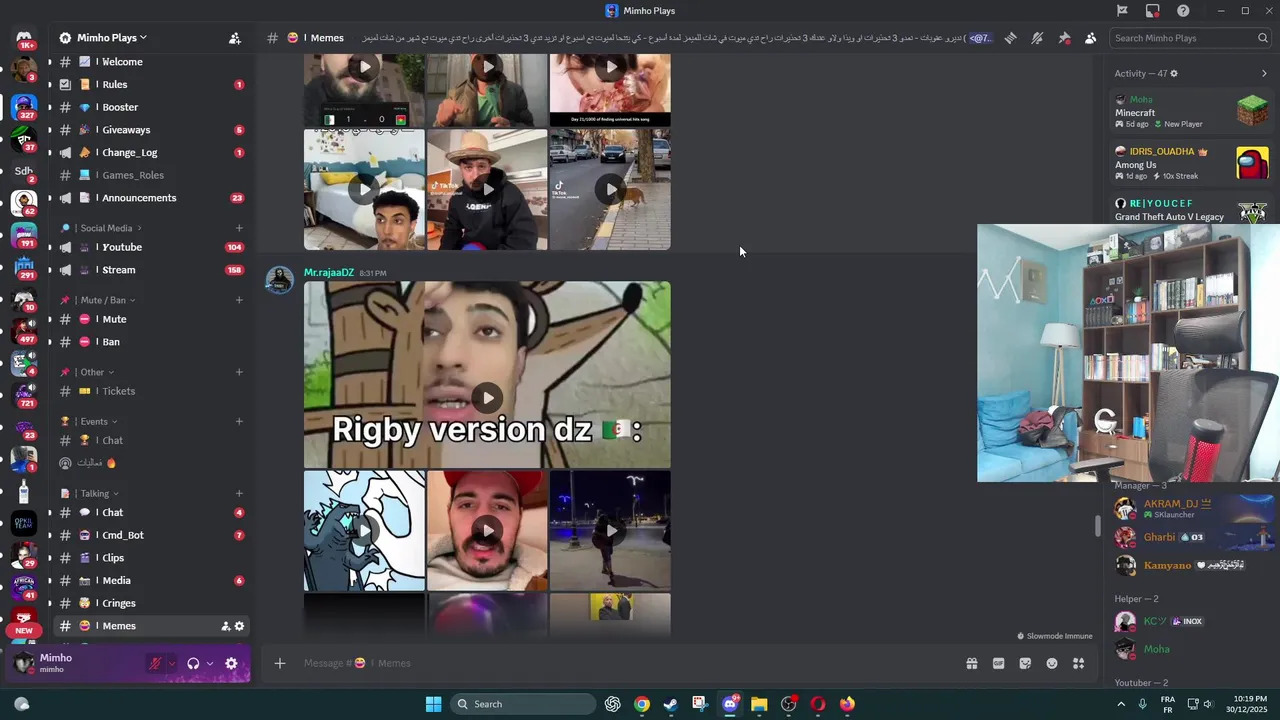Open Windows Start menu

tap(433, 704)
